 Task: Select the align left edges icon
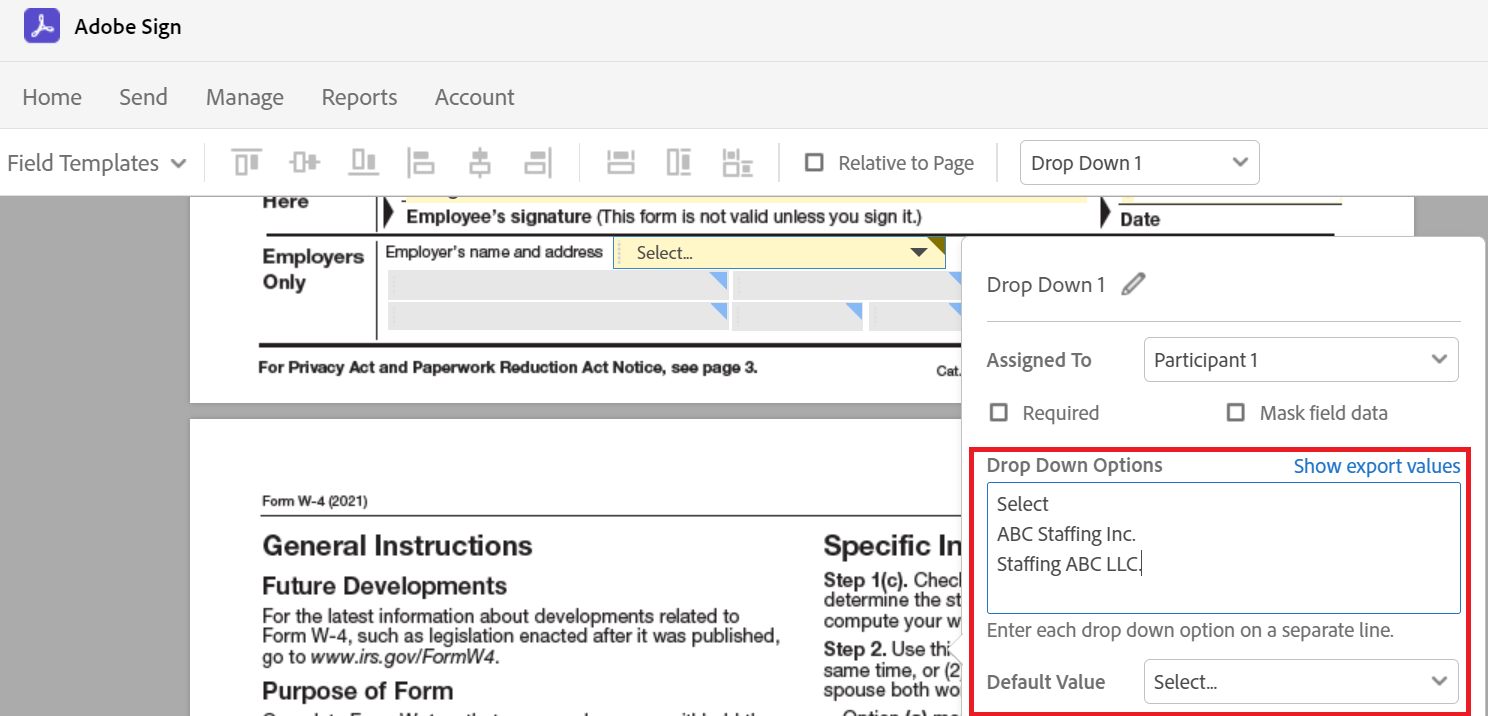421,162
